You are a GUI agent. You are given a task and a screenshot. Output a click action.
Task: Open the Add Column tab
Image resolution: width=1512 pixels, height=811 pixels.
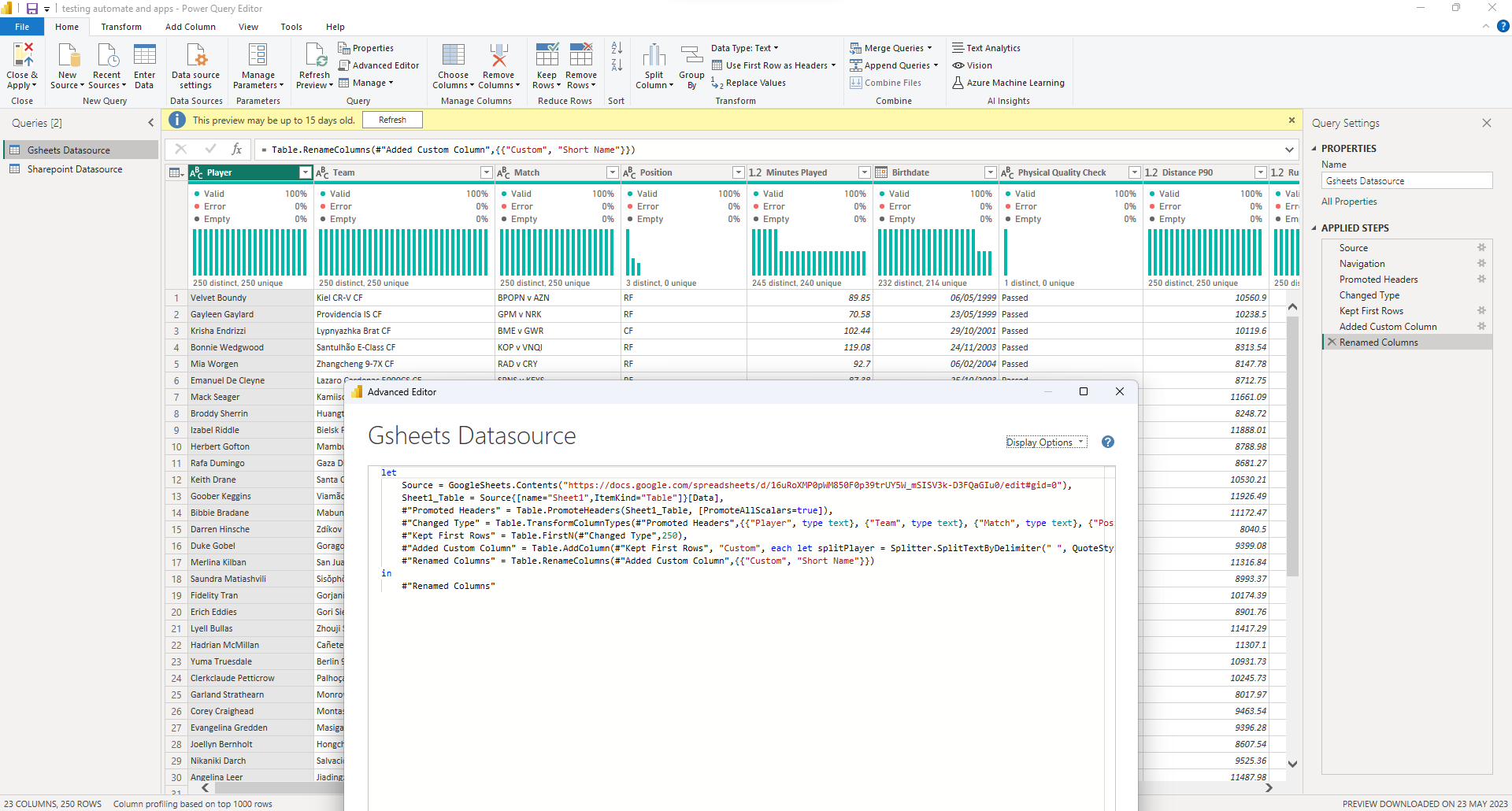190,27
